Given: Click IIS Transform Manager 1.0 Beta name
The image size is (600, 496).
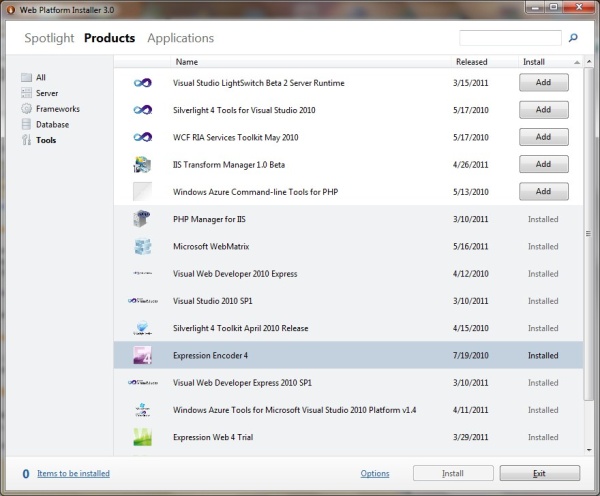Looking at the screenshot, I should pyautogui.click(x=229, y=165).
